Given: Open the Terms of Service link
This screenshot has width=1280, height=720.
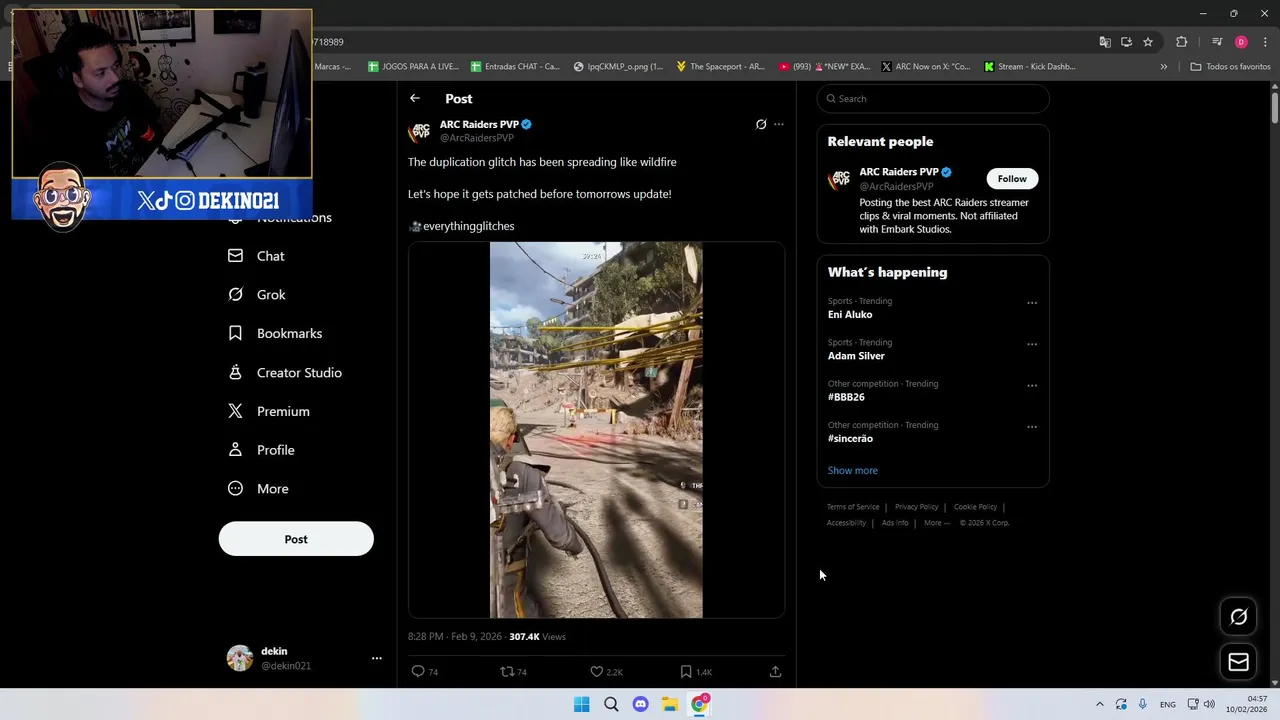Looking at the screenshot, I should (x=853, y=507).
